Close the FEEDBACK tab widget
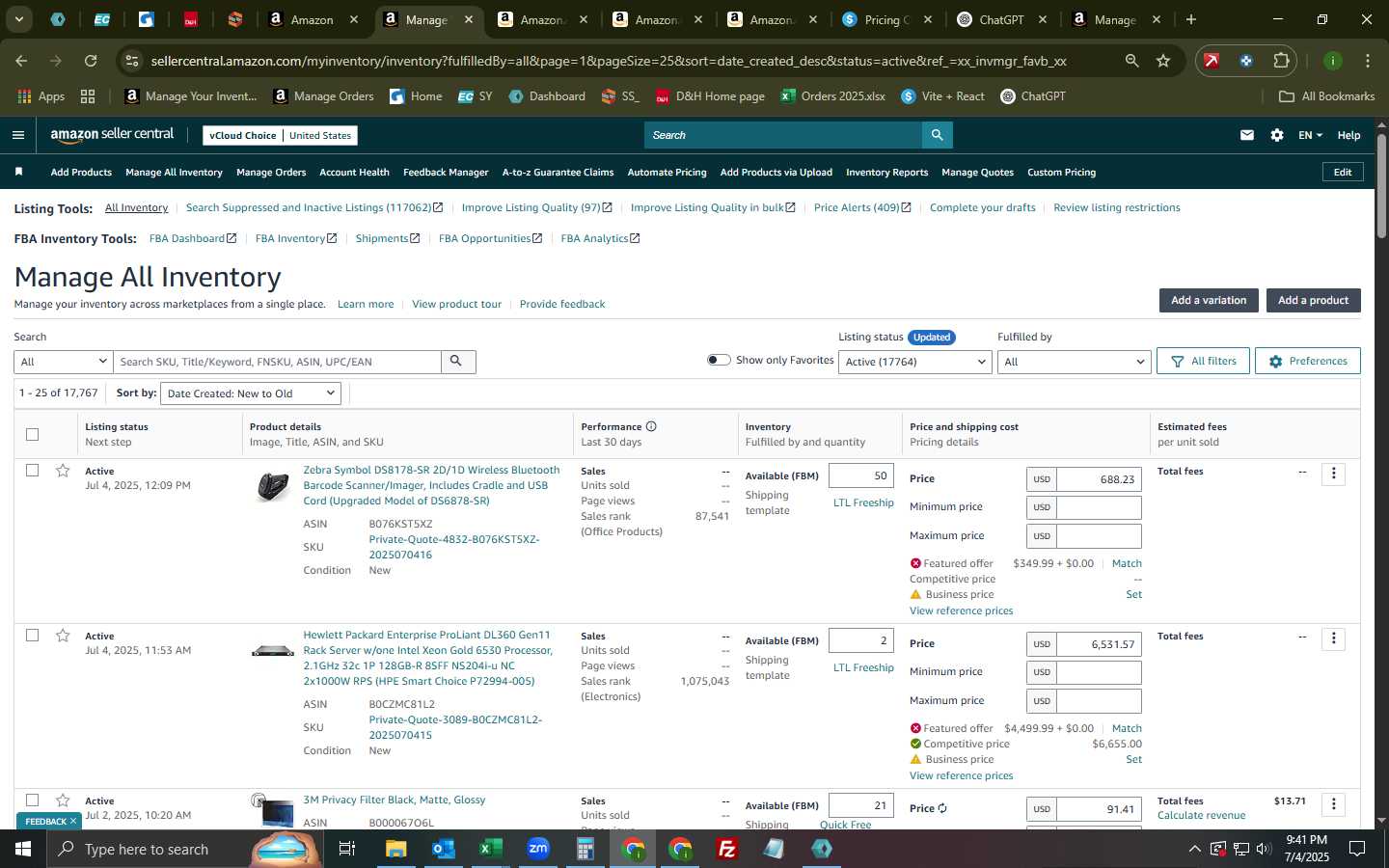The width and height of the screenshot is (1389, 868). pos(72,822)
